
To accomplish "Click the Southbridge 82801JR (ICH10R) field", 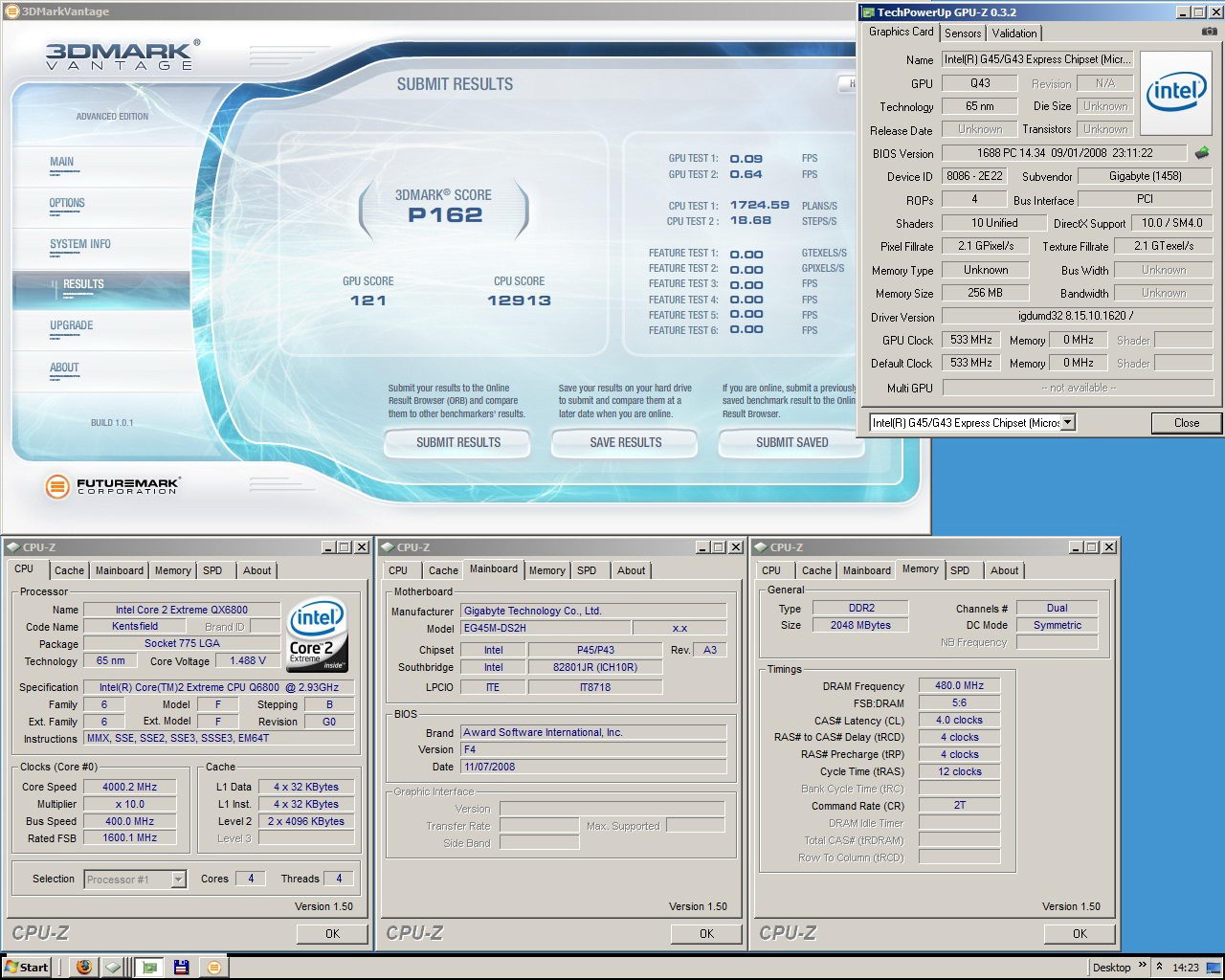I will [595, 667].
